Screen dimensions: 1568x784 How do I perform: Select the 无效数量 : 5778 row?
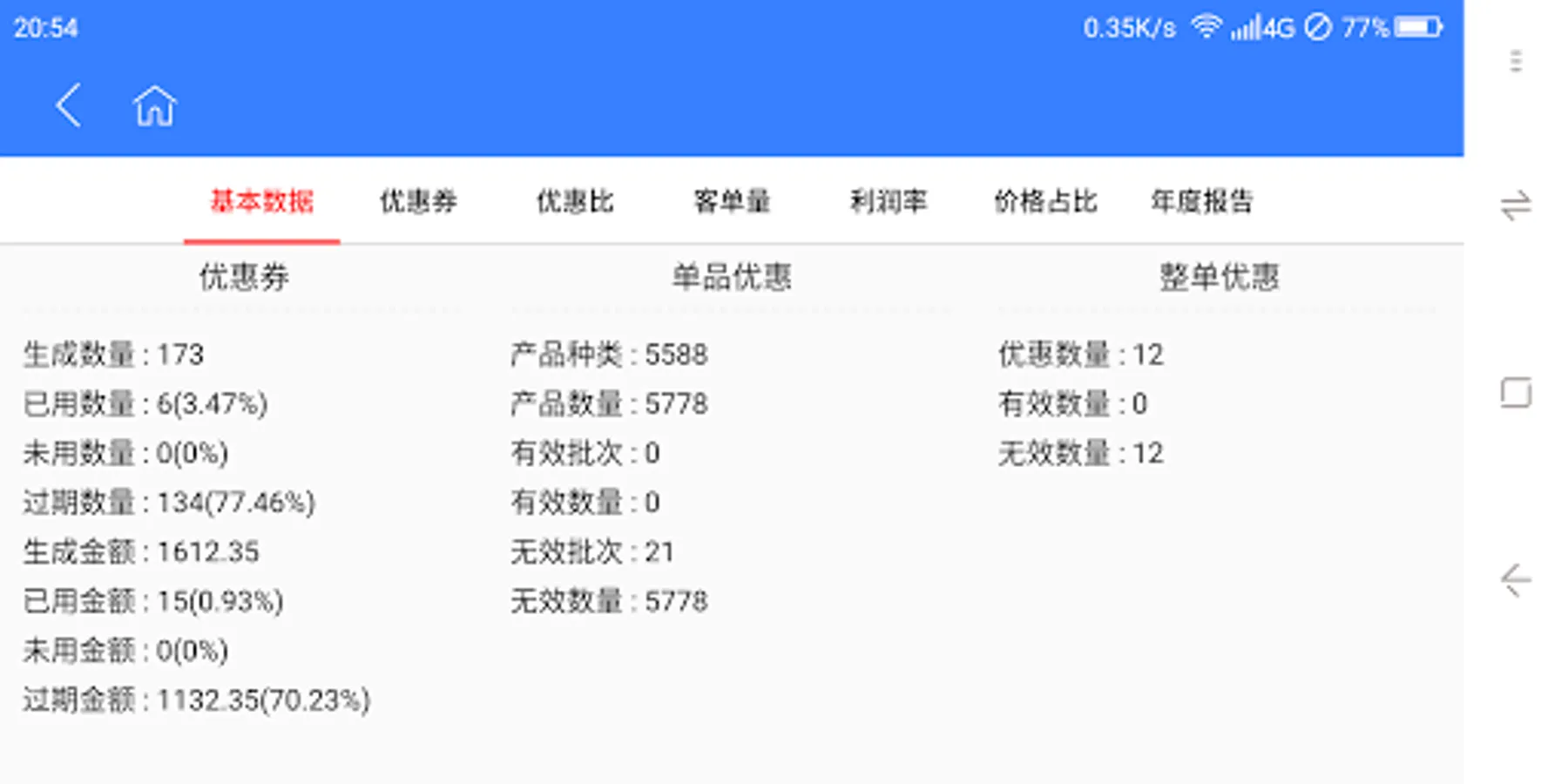coord(610,601)
